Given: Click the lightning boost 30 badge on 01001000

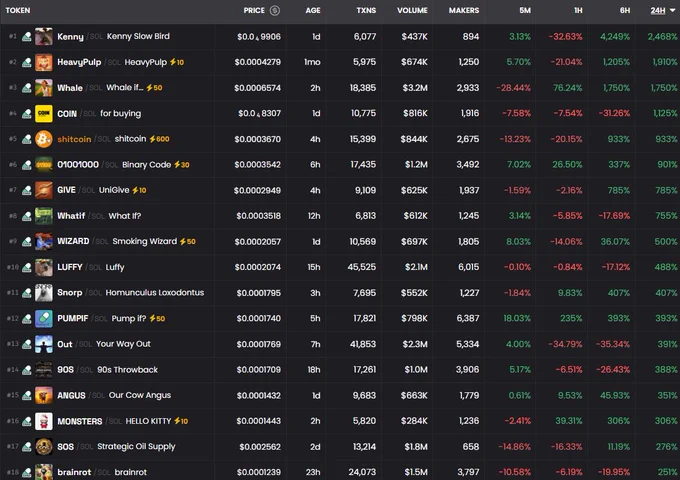Looking at the screenshot, I should pyautogui.click(x=181, y=165).
